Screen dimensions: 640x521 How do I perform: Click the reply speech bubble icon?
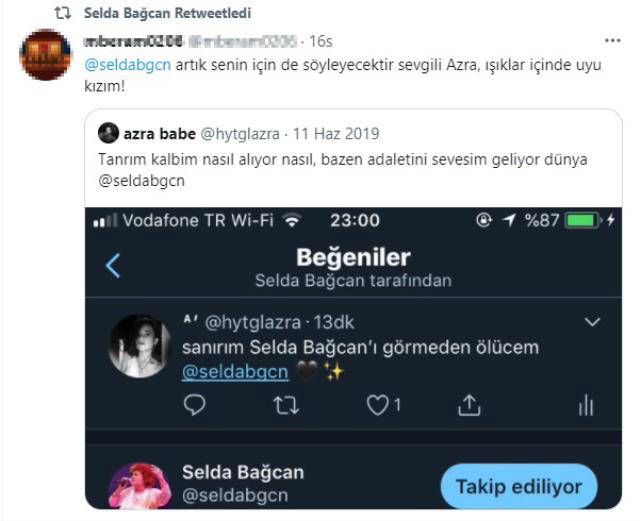195,404
